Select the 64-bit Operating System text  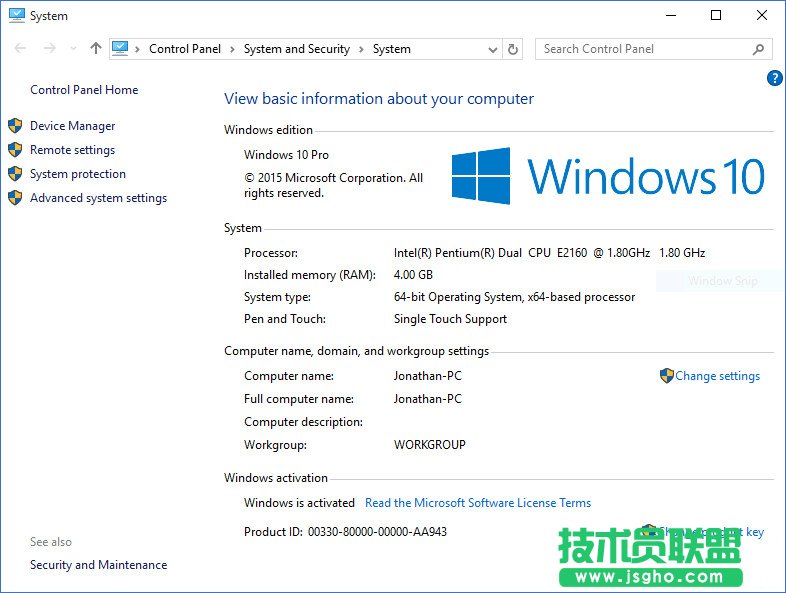[x=514, y=297]
